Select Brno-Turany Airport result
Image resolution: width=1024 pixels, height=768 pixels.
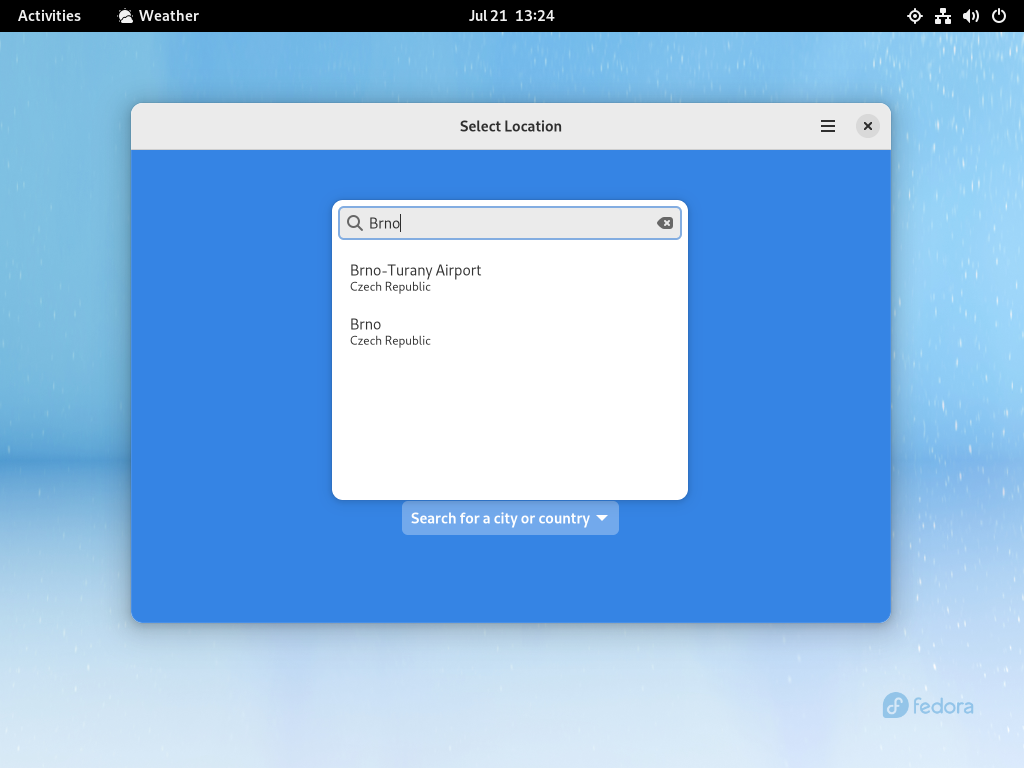(510, 278)
